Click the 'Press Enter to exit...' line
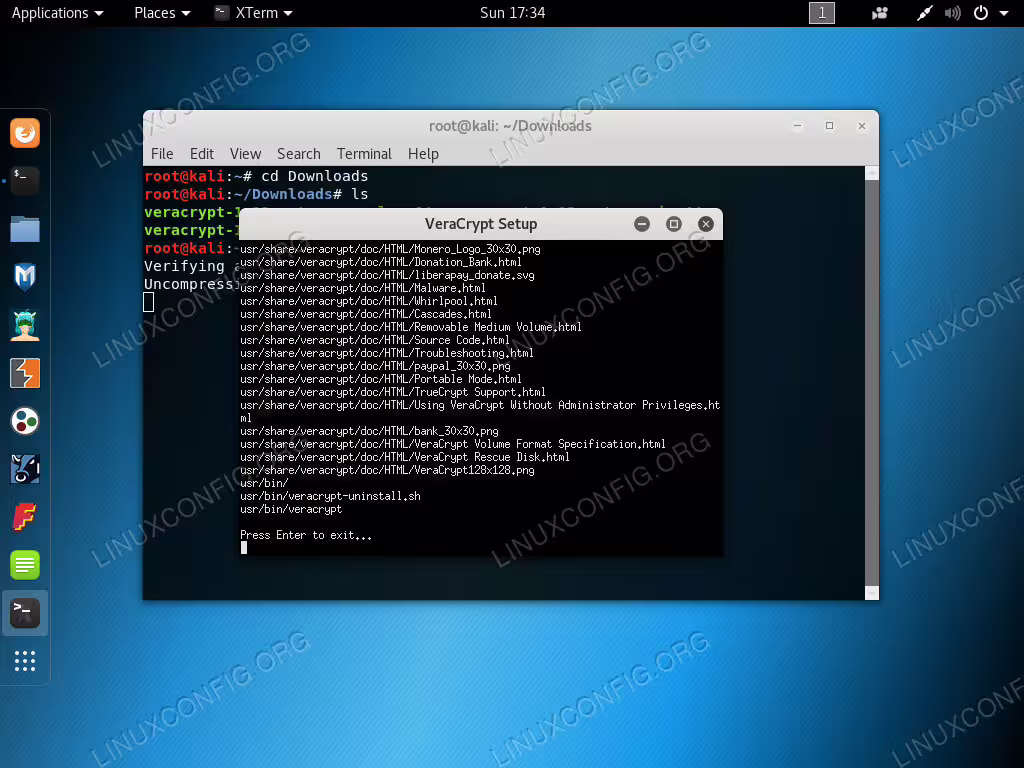This screenshot has width=1024, height=768. (x=306, y=535)
